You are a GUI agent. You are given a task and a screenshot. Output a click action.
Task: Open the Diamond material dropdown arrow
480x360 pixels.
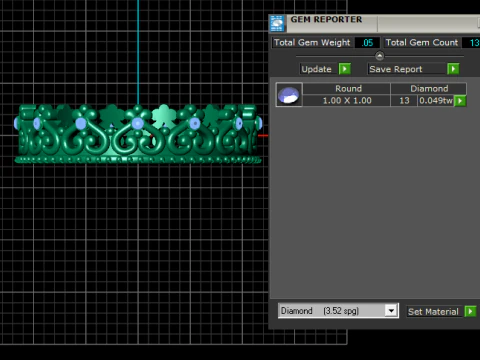[391, 311]
